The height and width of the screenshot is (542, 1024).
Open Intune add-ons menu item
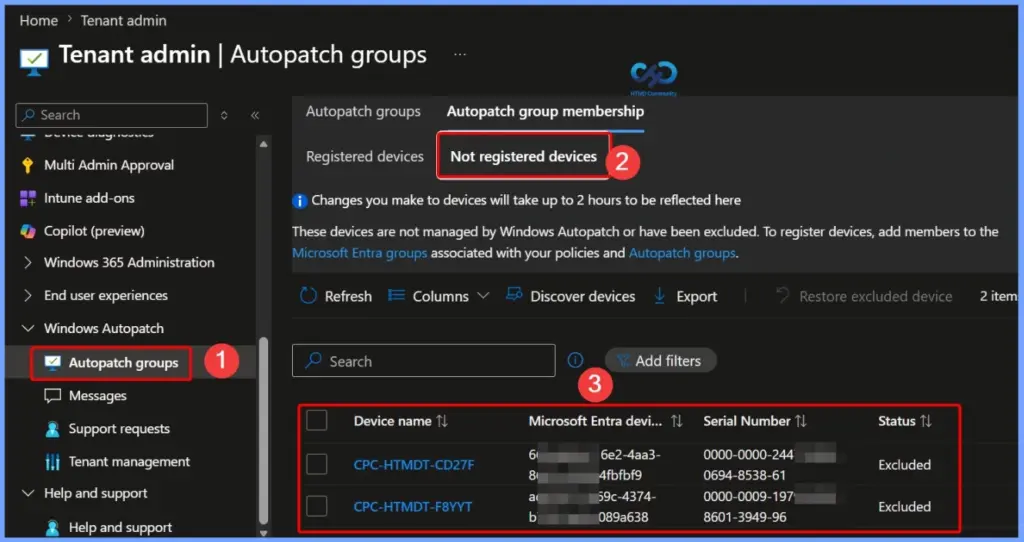coord(89,198)
